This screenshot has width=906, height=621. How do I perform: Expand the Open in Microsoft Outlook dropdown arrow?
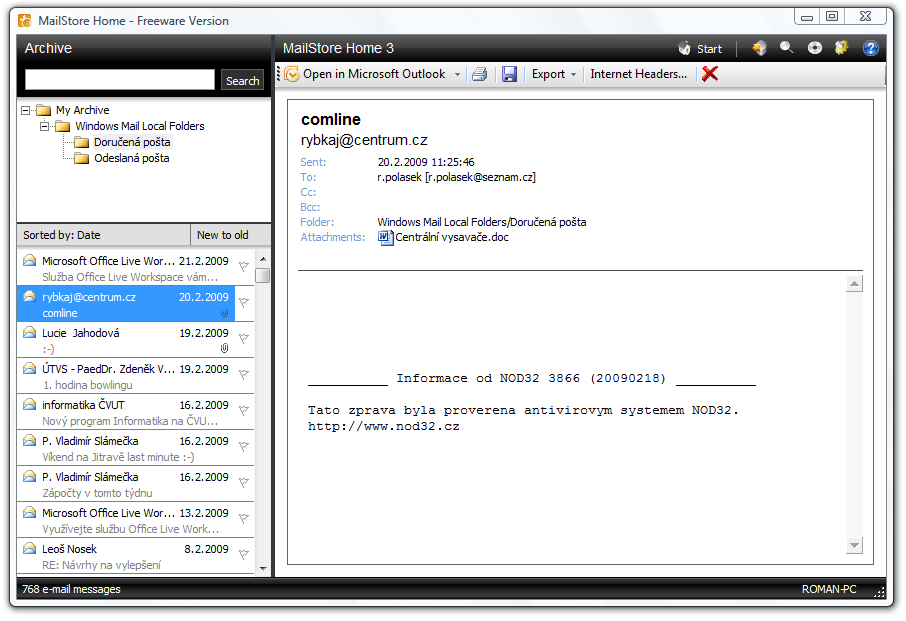458,75
